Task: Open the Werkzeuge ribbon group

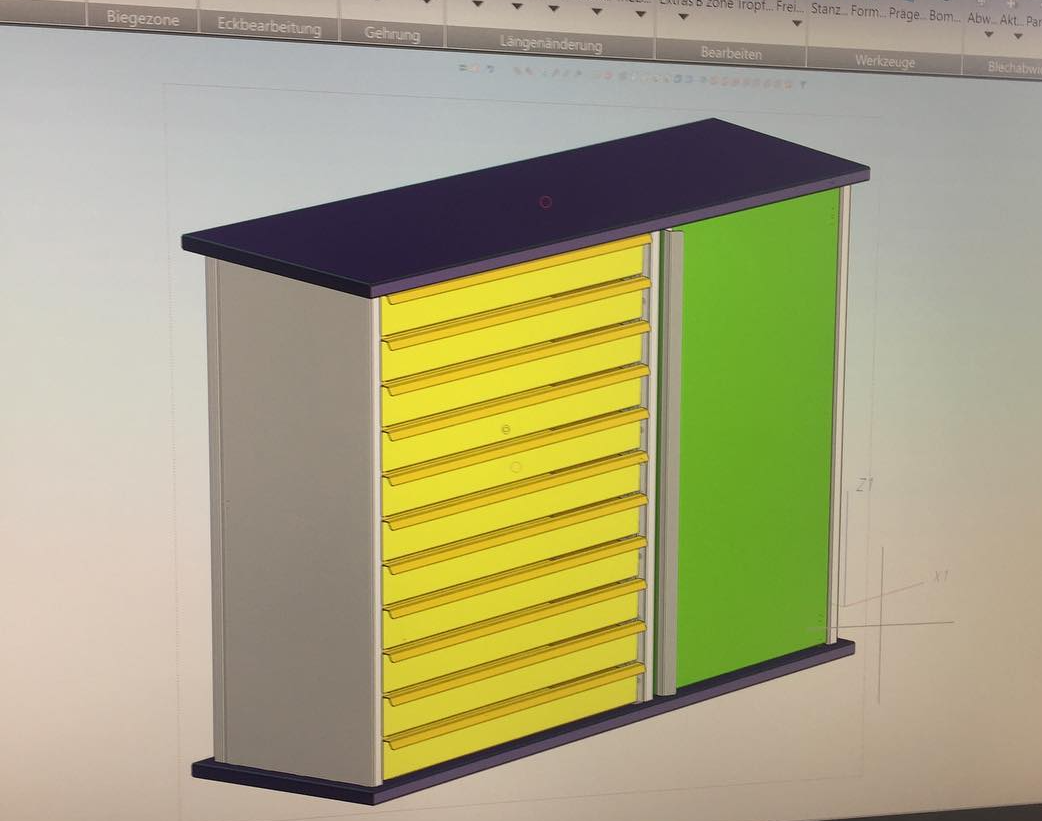Action: (x=885, y=61)
